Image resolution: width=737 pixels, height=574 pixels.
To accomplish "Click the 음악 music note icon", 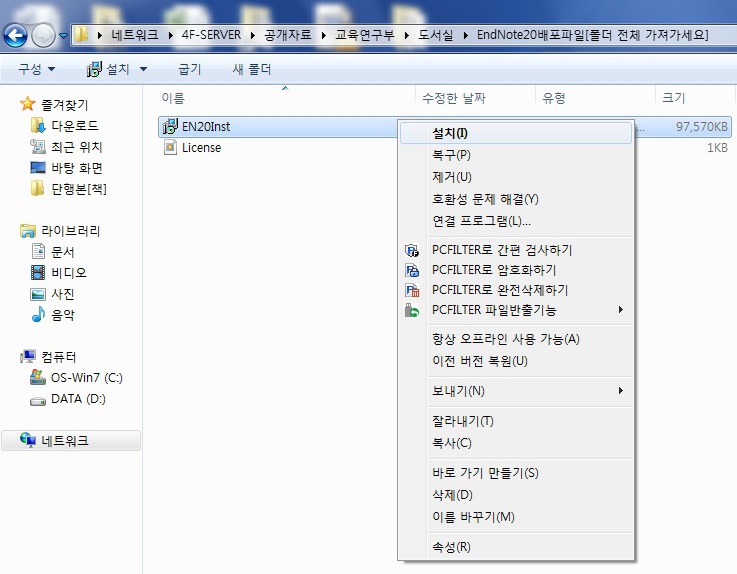I will point(38,314).
